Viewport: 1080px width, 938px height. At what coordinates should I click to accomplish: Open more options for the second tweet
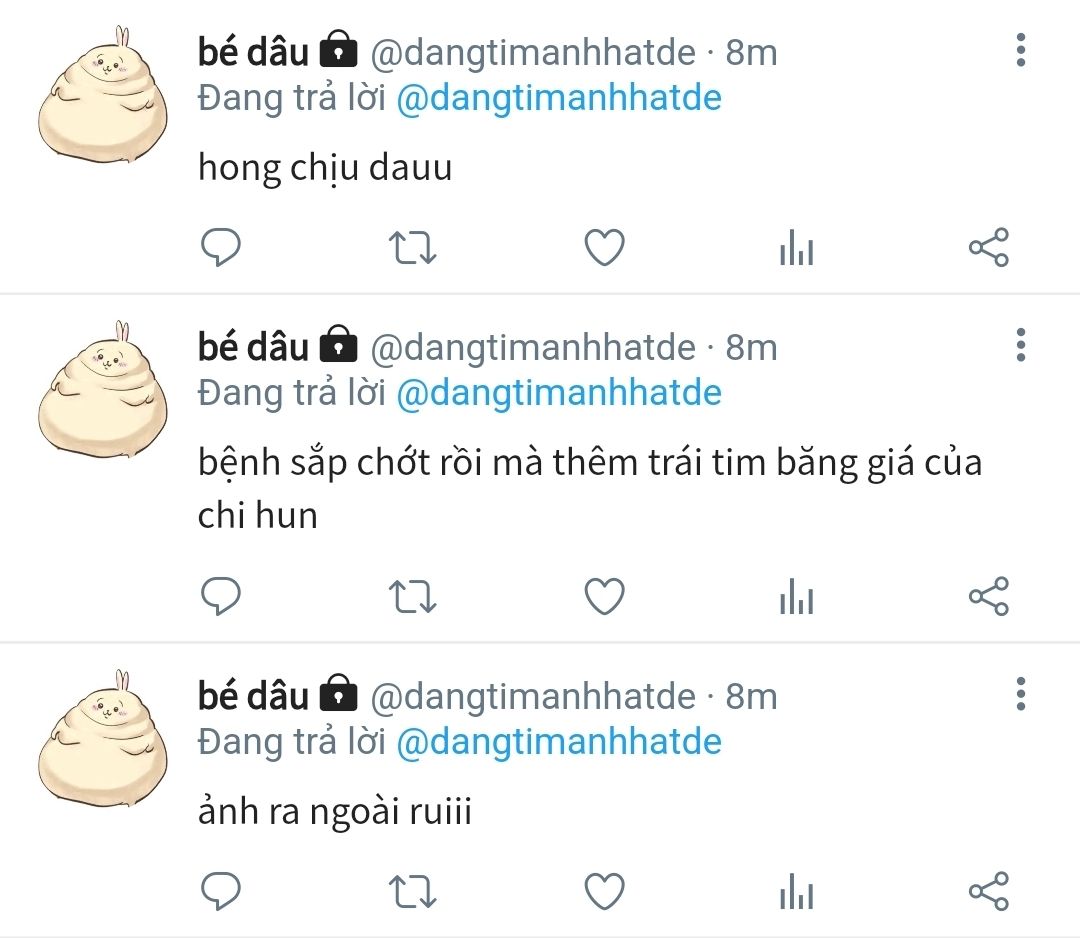pos(1021,344)
